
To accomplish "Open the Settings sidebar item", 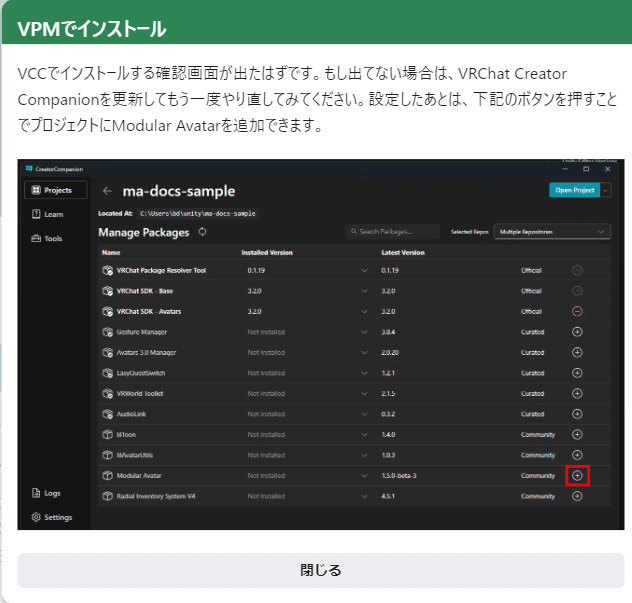I will (52, 517).
